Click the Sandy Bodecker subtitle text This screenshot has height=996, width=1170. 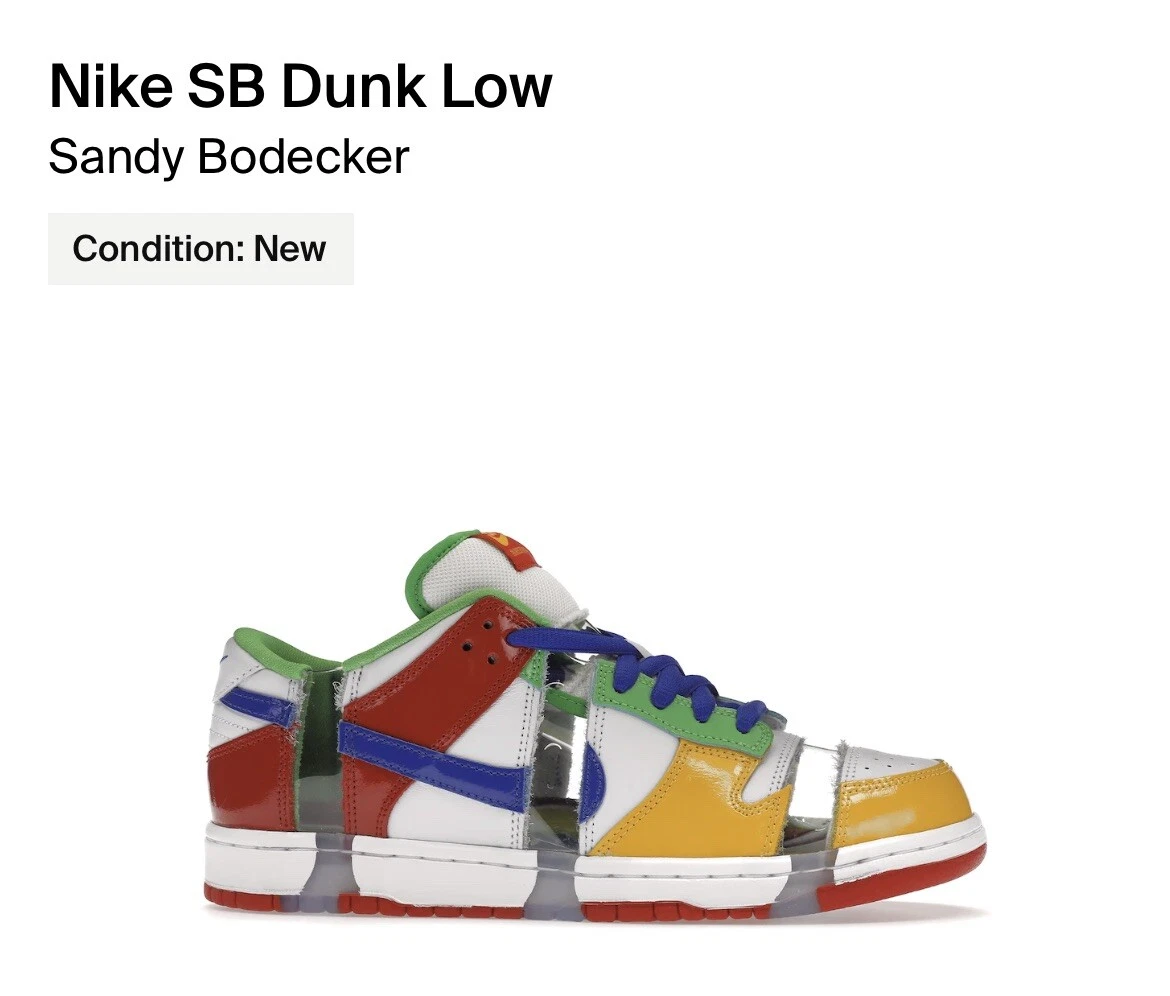[228, 157]
